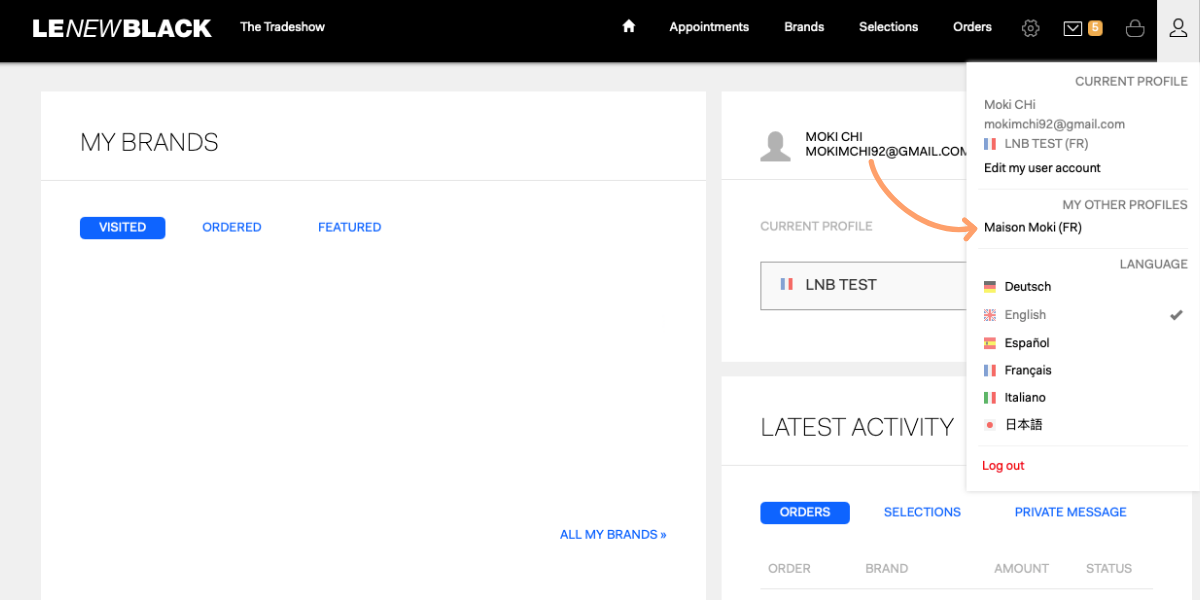This screenshot has width=1200, height=600.
Task: Show the Featured brands tab
Action: coord(349,227)
